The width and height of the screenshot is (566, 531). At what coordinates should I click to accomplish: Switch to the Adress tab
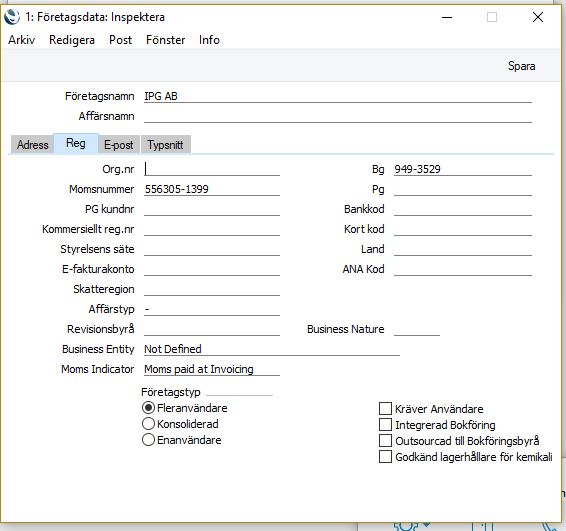click(x=32, y=145)
